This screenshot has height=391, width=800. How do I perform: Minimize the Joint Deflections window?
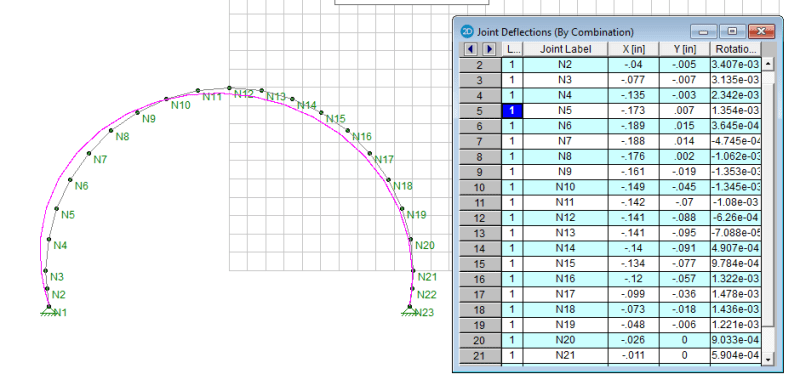(704, 32)
